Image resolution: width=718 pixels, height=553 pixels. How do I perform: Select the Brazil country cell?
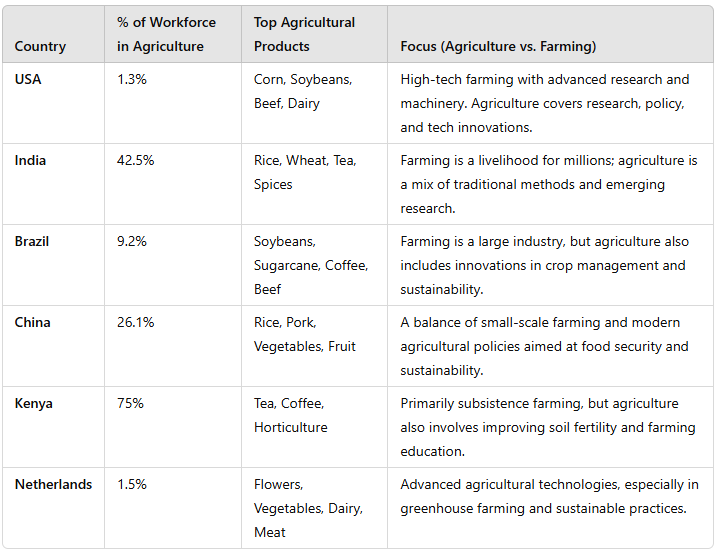32,241
